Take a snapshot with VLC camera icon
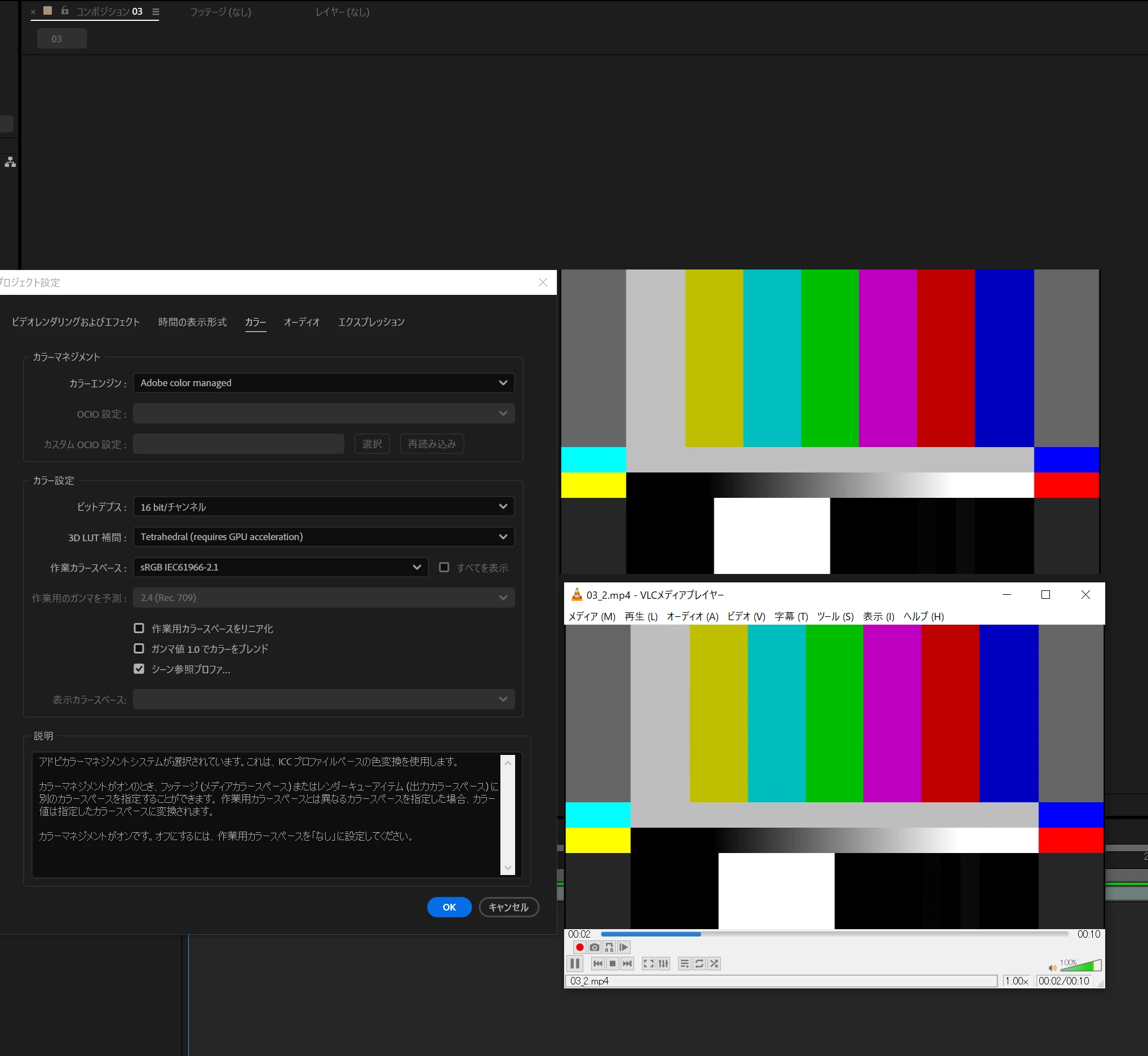The image size is (1148, 1056). pyautogui.click(x=594, y=947)
